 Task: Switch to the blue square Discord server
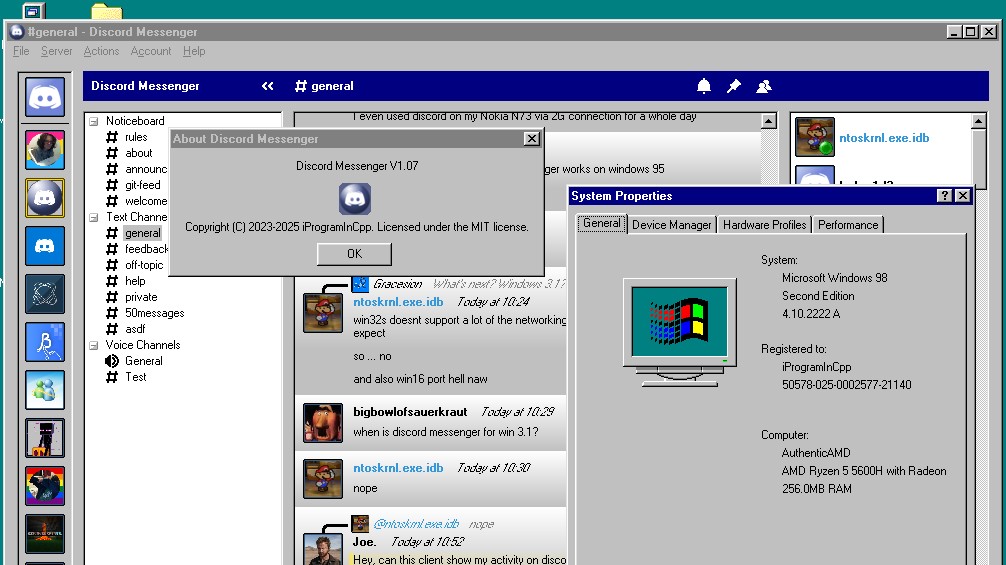(45, 246)
